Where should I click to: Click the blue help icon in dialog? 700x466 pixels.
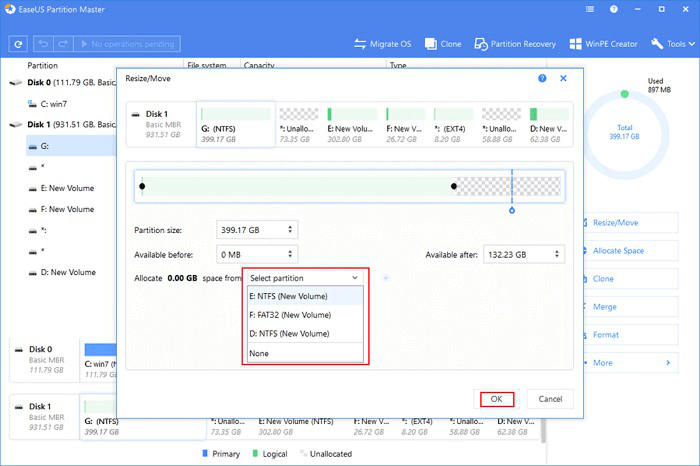542,77
